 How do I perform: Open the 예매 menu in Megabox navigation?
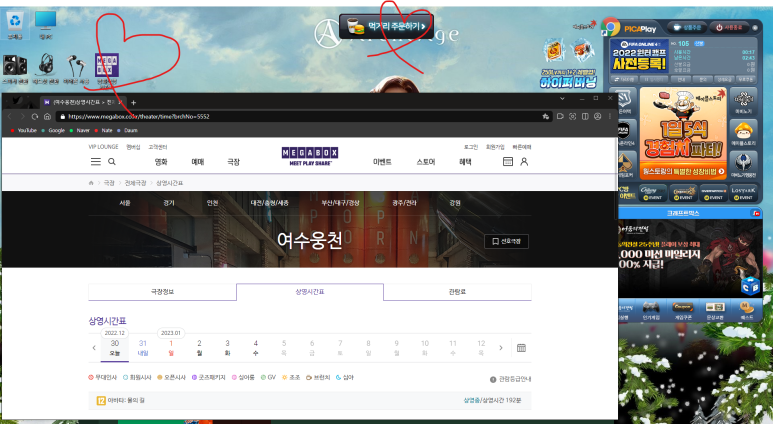click(x=198, y=162)
